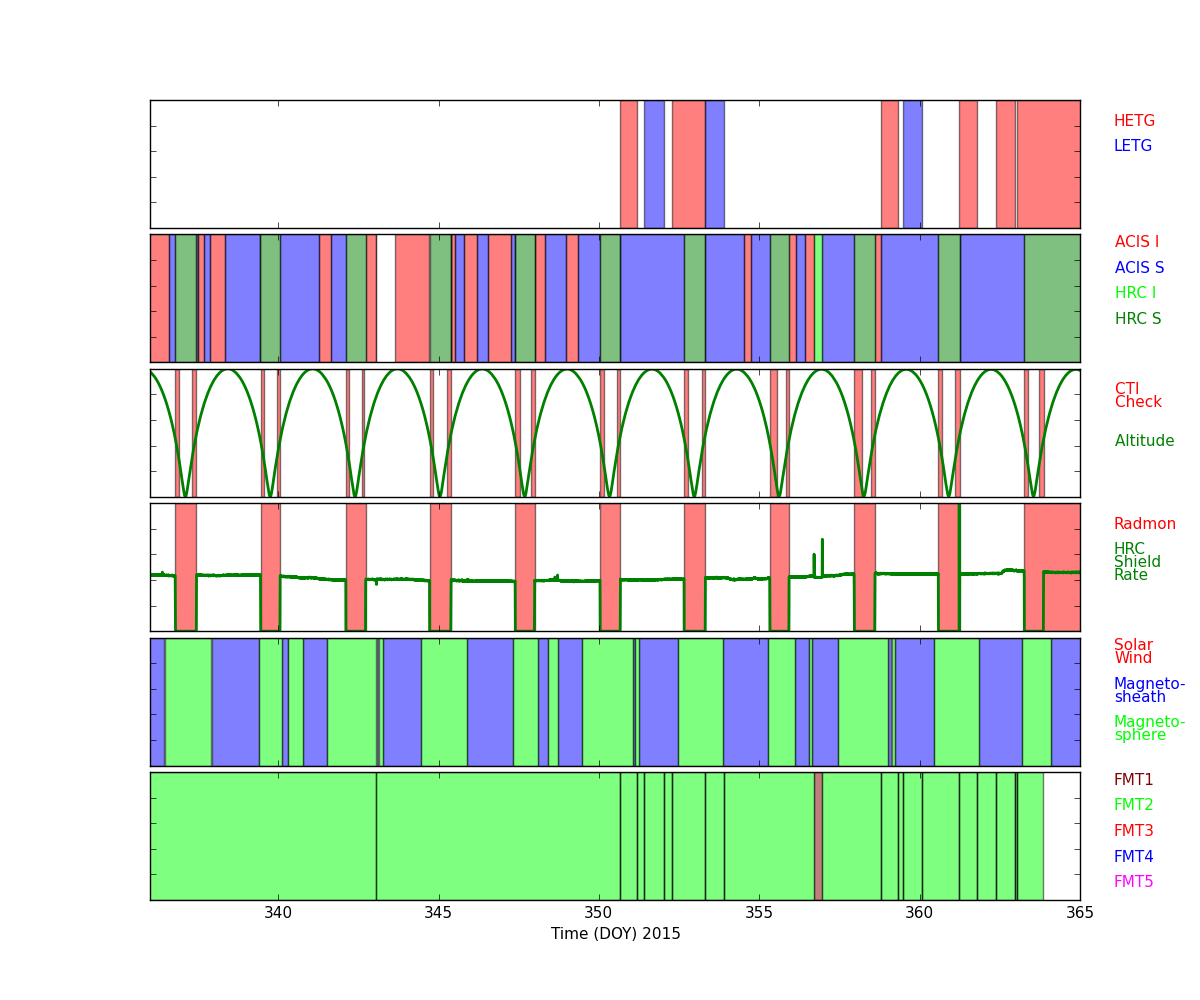The height and width of the screenshot is (1000, 1200).
Task: Click the Radmon legend label
Action: [x=1145, y=524]
